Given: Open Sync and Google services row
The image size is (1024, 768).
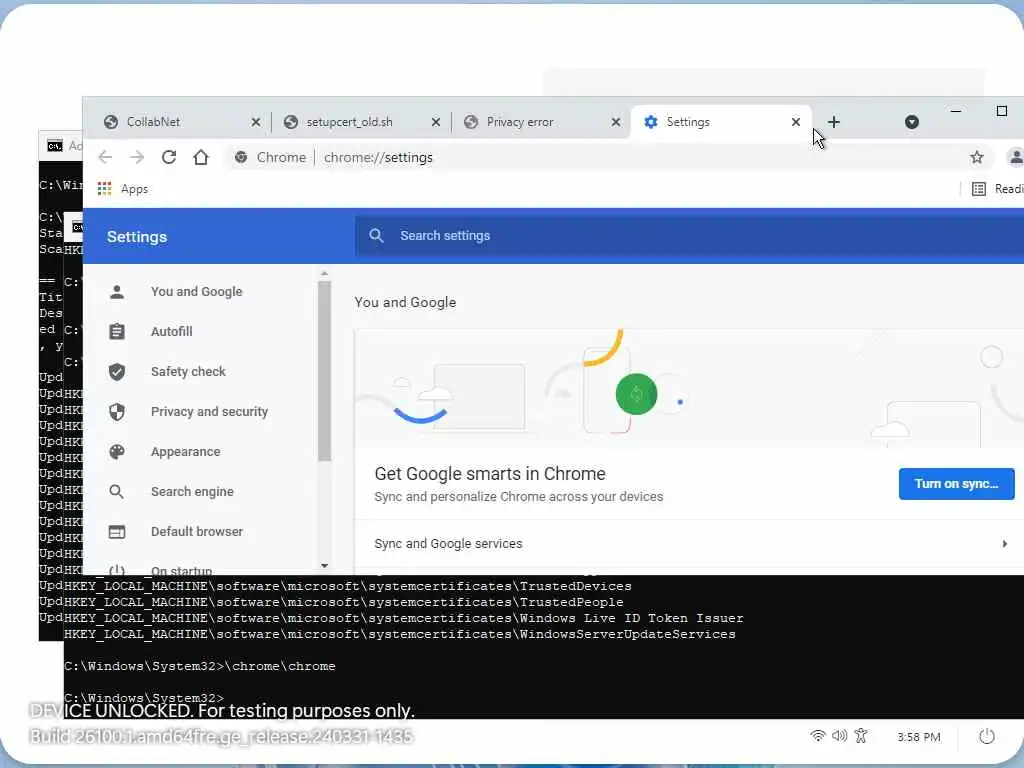Looking at the screenshot, I should 690,543.
